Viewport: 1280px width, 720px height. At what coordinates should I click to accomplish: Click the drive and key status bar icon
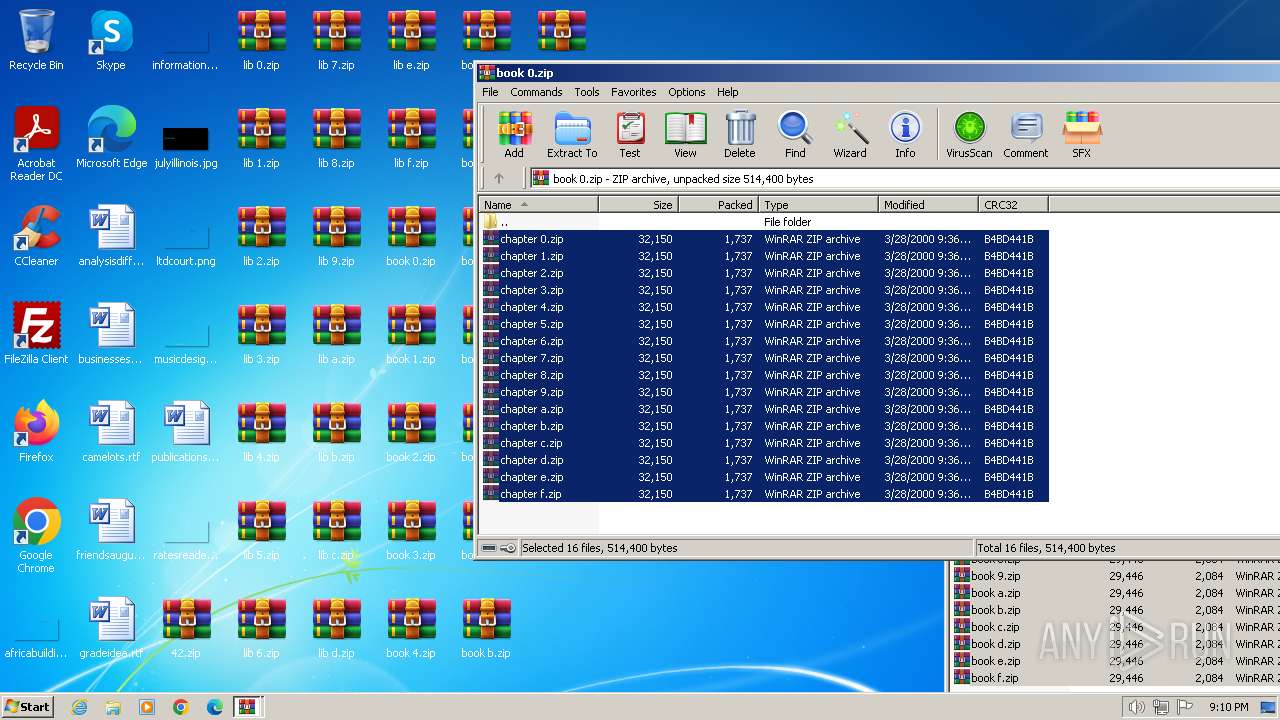click(x=498, y=548)
